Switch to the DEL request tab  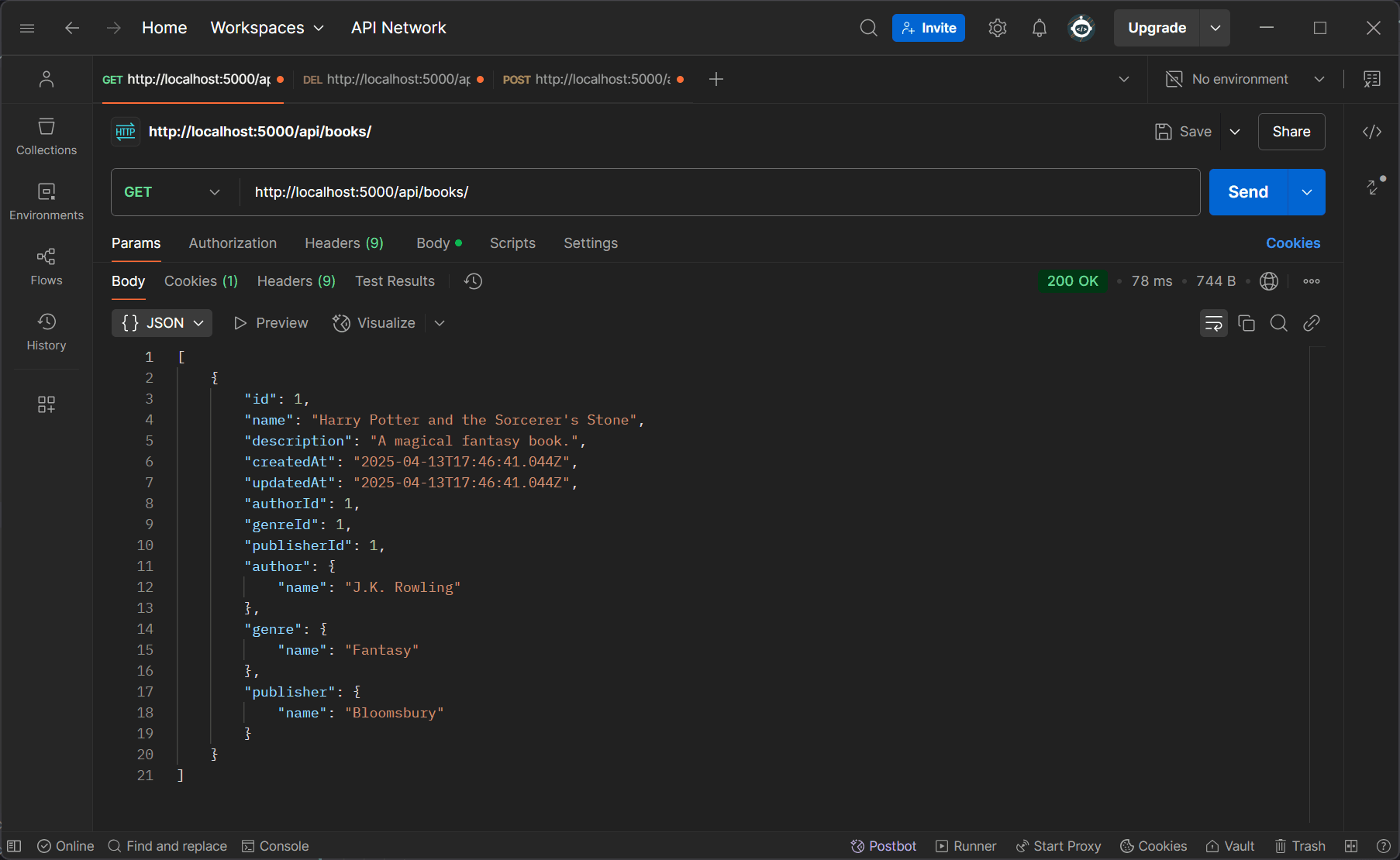[x=393, y=79]
